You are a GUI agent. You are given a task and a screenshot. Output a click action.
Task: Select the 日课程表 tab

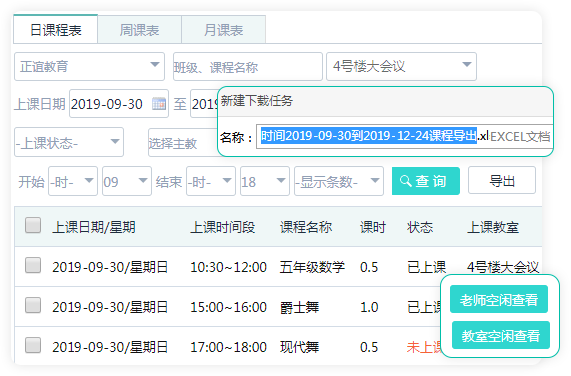click(56, 30)
